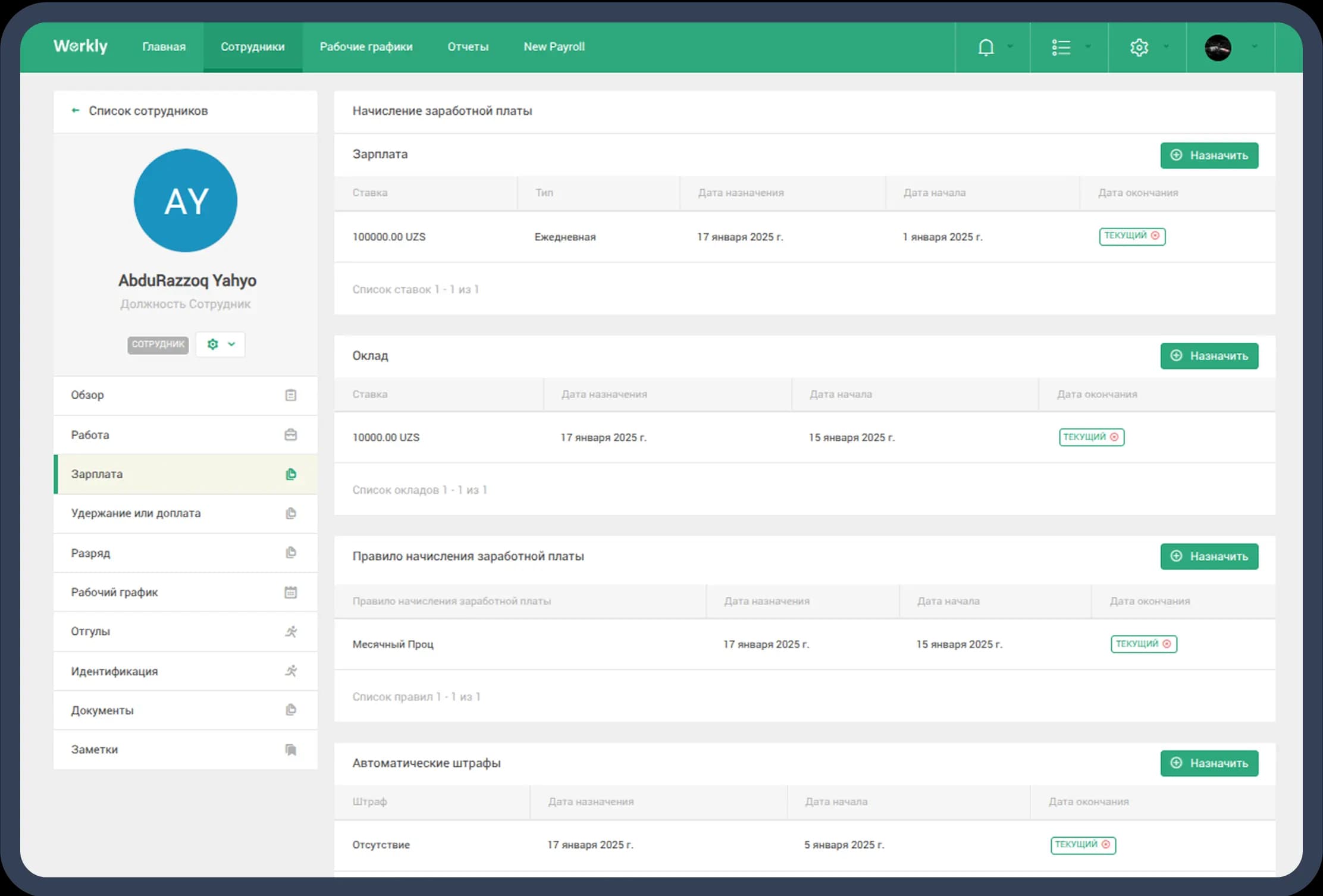
Task: Go back via Список сотрудников link
Action: tap(149, 111)
